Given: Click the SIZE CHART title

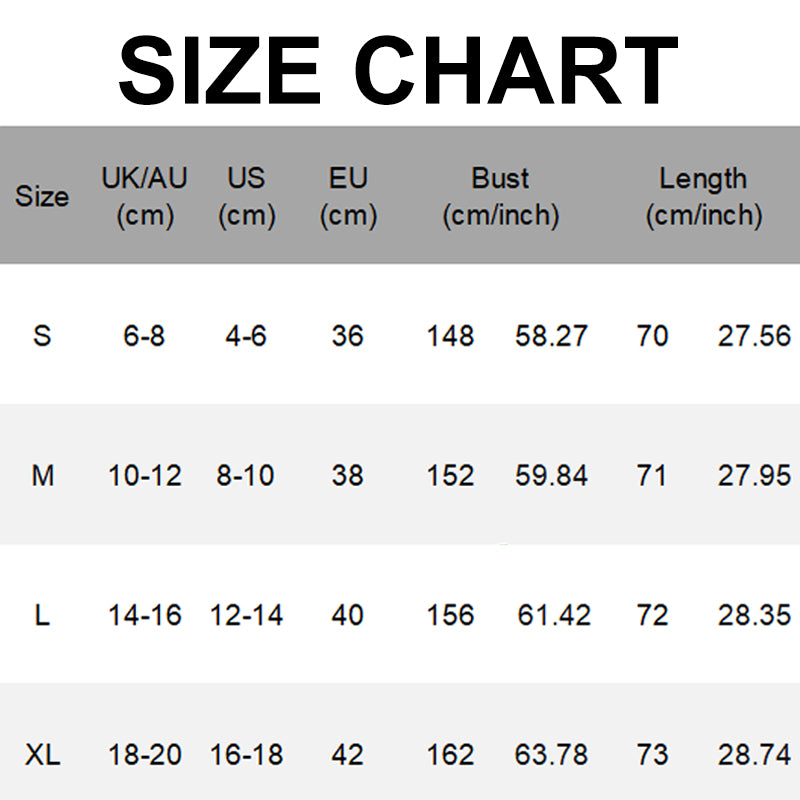Looking at the screenshot, I should (398, 68).
